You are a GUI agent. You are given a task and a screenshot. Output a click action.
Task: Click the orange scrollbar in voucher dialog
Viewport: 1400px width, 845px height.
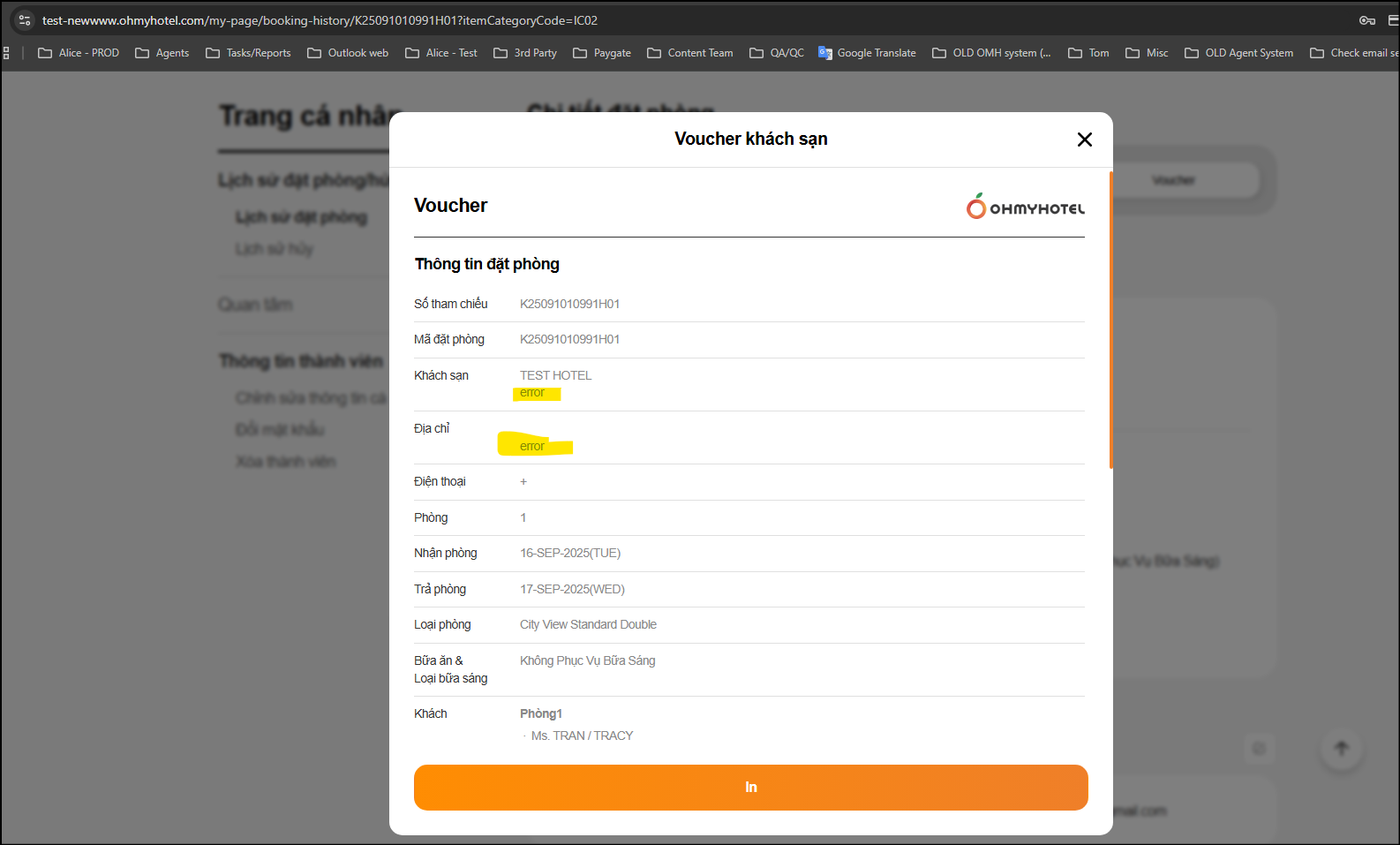[x=1110, y=318]
